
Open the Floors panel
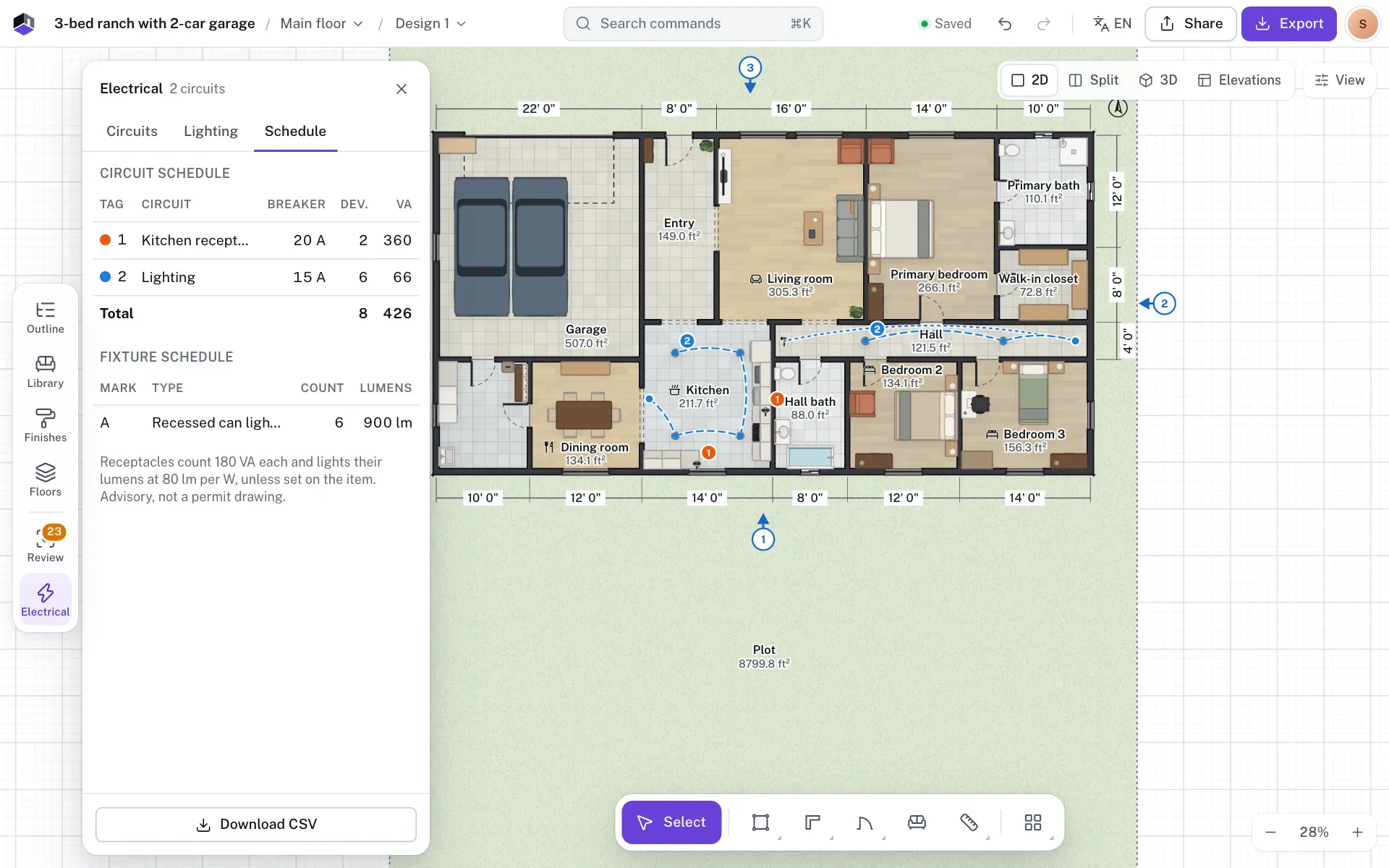(x=46, y=481)
